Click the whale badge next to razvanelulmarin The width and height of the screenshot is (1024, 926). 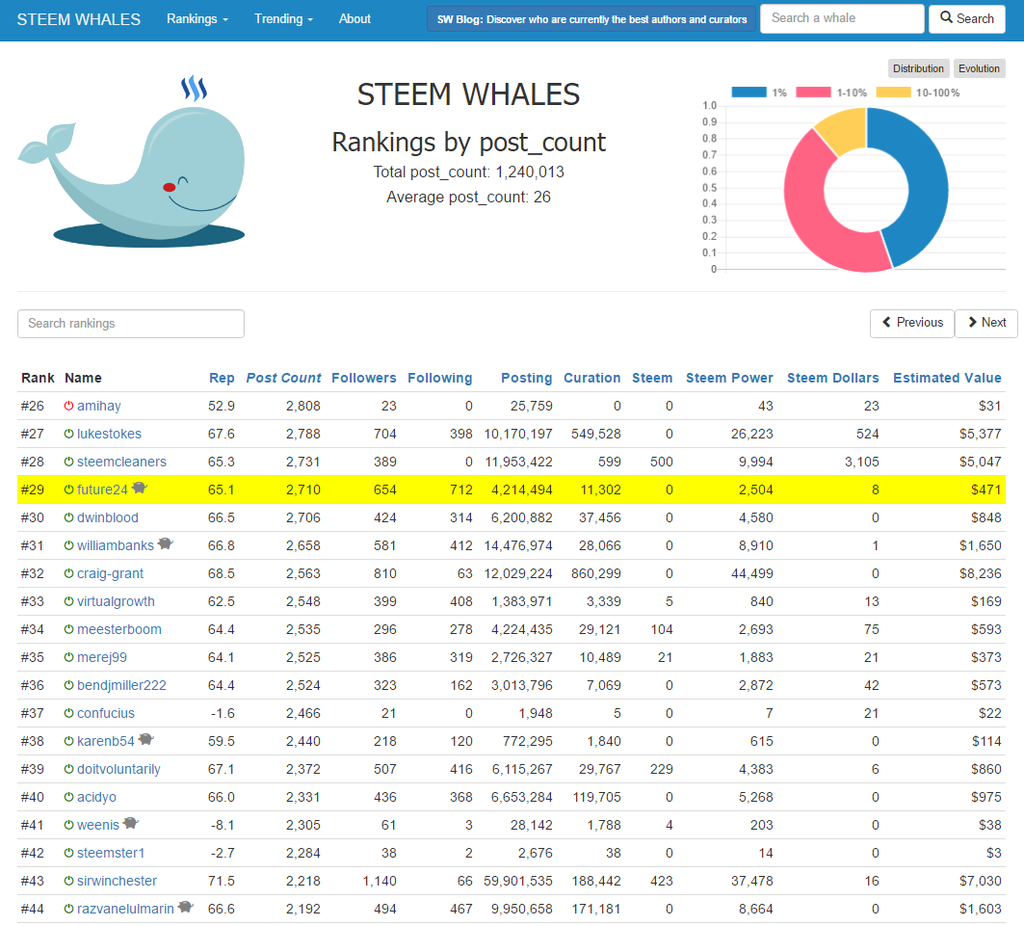[x=185, y=908]
